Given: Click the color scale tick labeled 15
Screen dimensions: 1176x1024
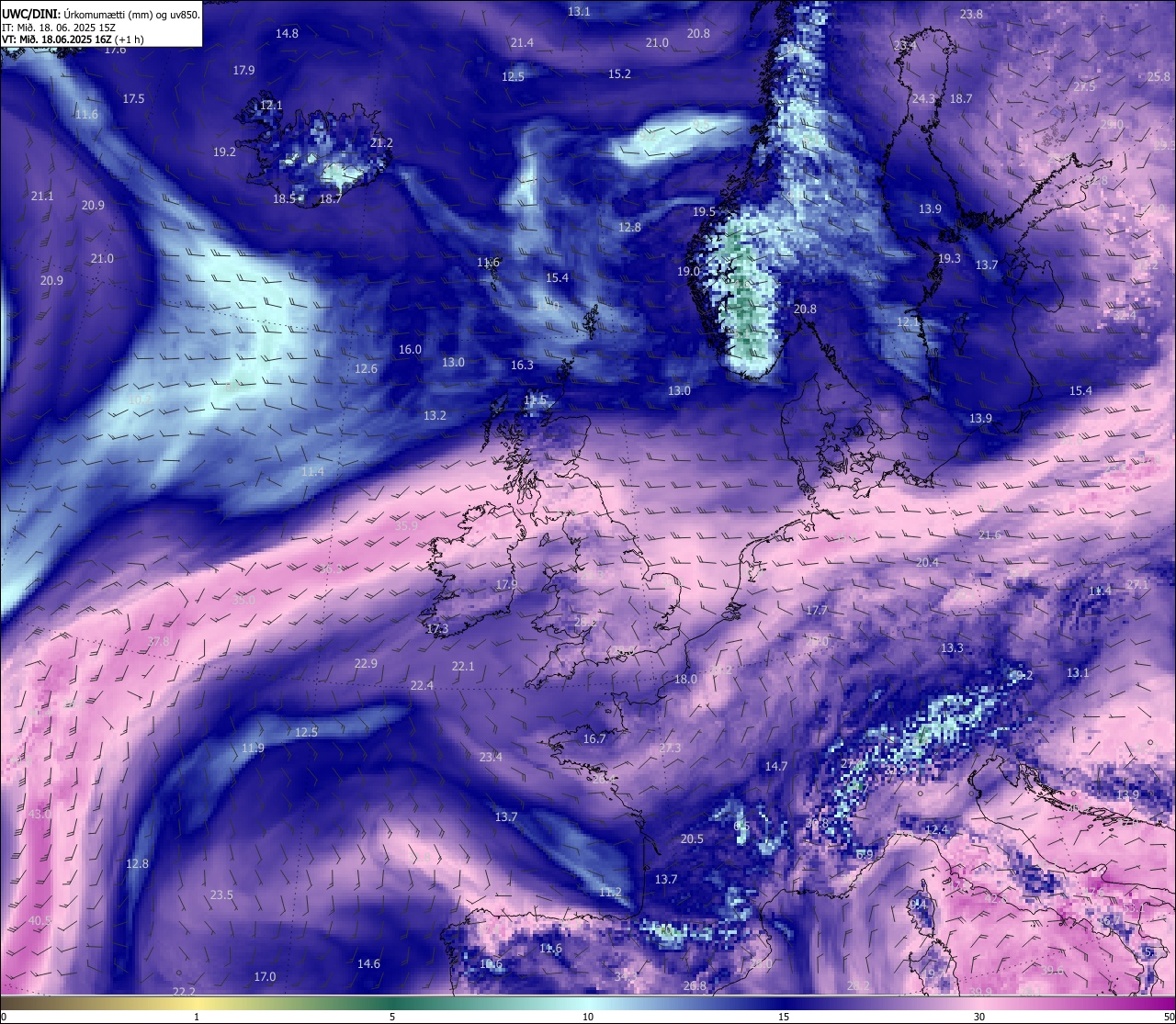Looking at the screenshot, I should pyautogui.click(x=784, y=1017).
